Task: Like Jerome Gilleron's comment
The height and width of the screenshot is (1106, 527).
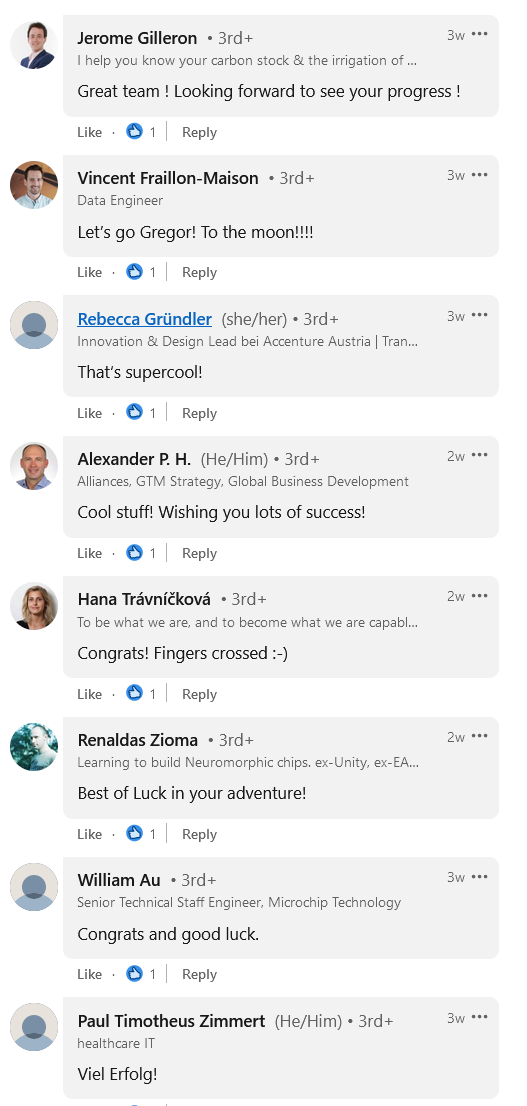Action: (x=90, y=132)
